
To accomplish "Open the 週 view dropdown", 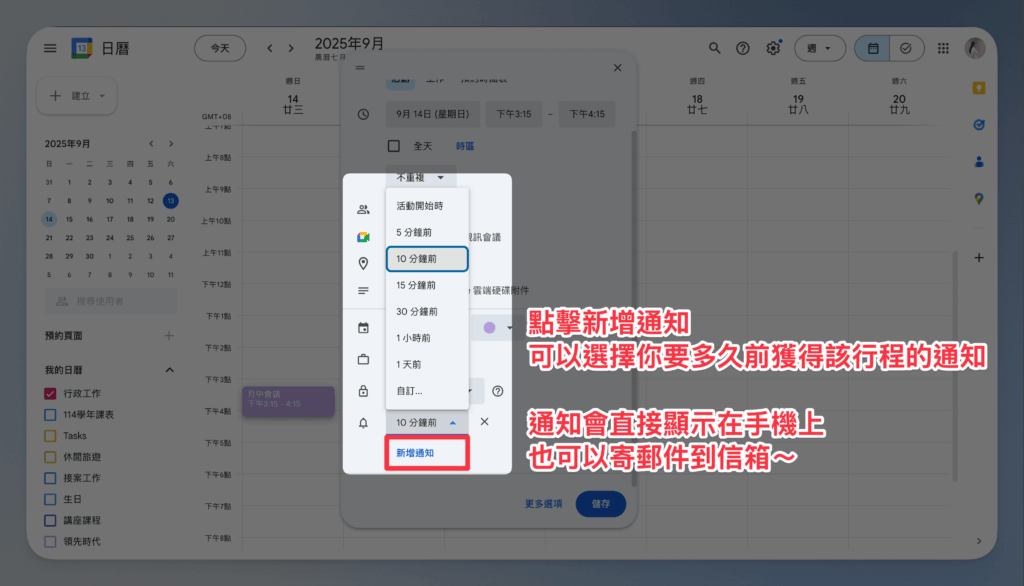I will click(x=819, y=48).
